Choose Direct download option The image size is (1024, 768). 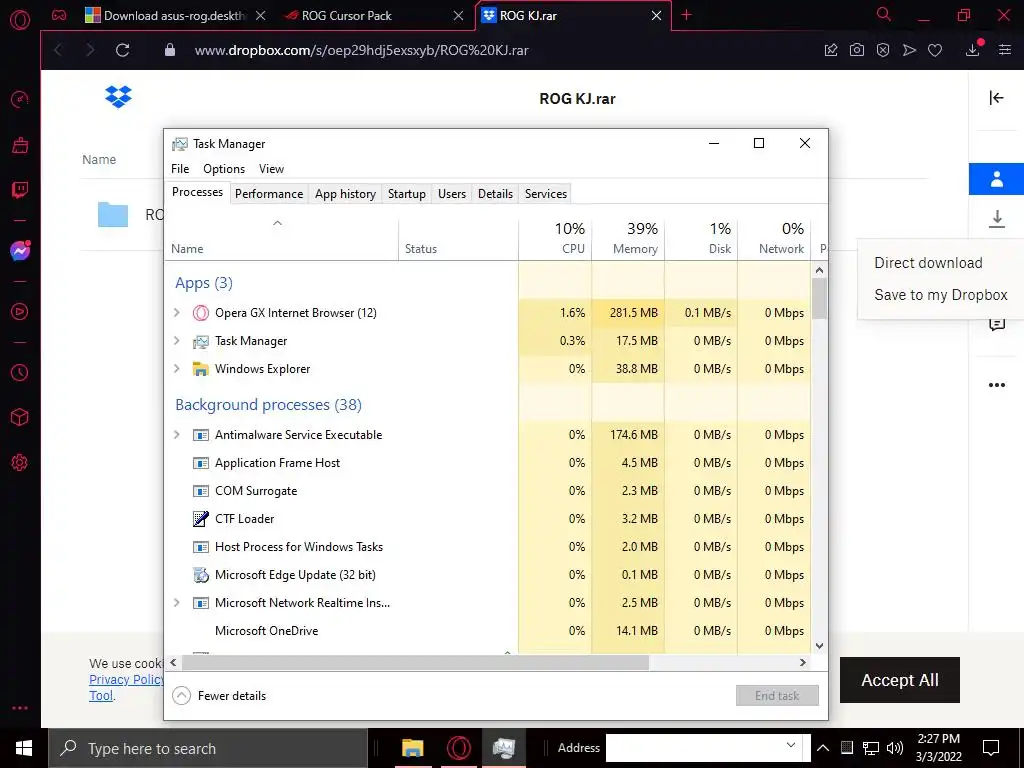(x=928, y=263)
